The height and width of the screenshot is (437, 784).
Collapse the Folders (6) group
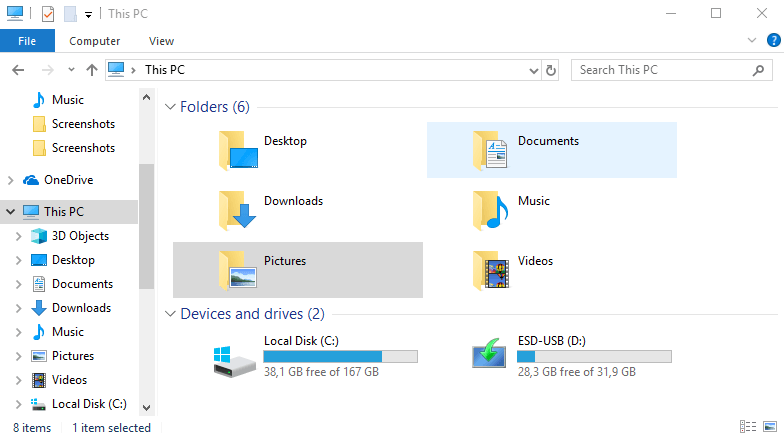pyautogui.click(x=170, y=107)
